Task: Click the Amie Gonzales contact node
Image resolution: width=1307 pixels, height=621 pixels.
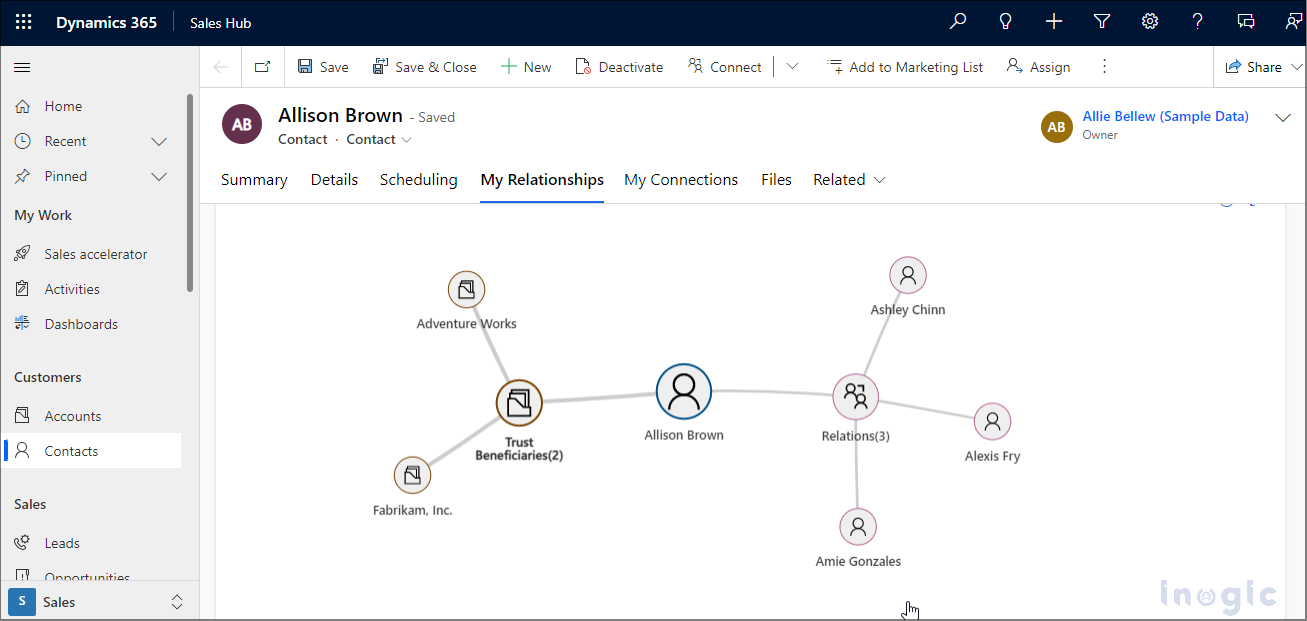Action: (x=857, y=527)
